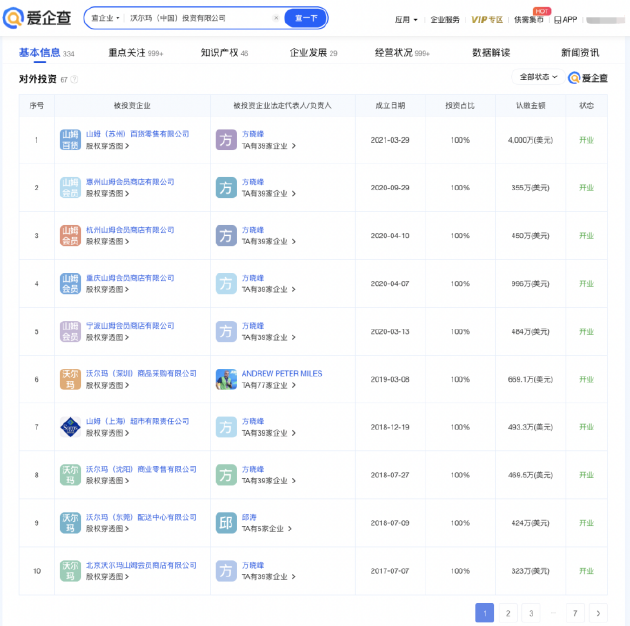This screenshot has width=630, height=626.
Task: Open 企业服务 in the top navigation
Action: click(445, 20)
